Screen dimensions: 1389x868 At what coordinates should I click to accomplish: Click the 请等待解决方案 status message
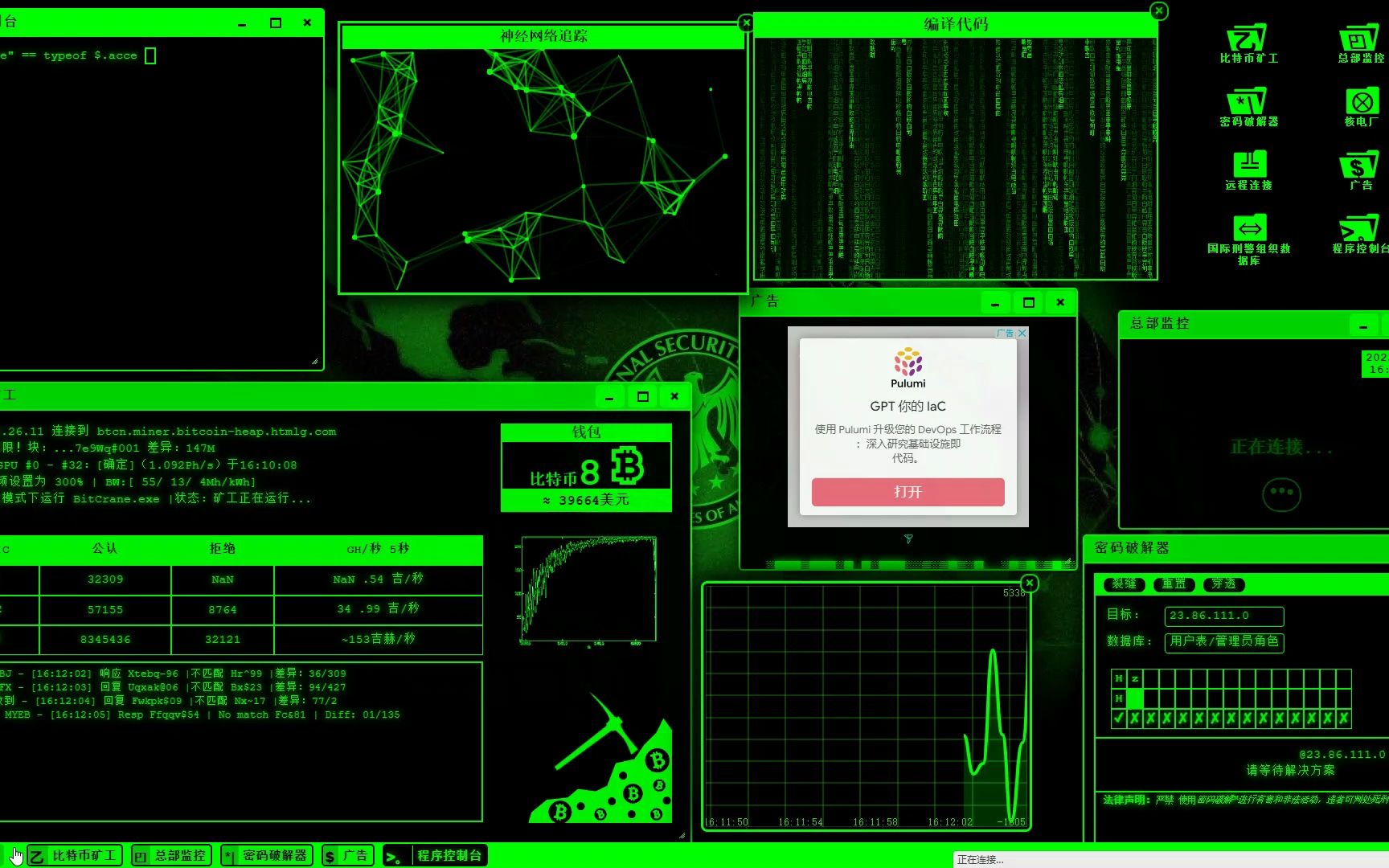(1290, 770)
